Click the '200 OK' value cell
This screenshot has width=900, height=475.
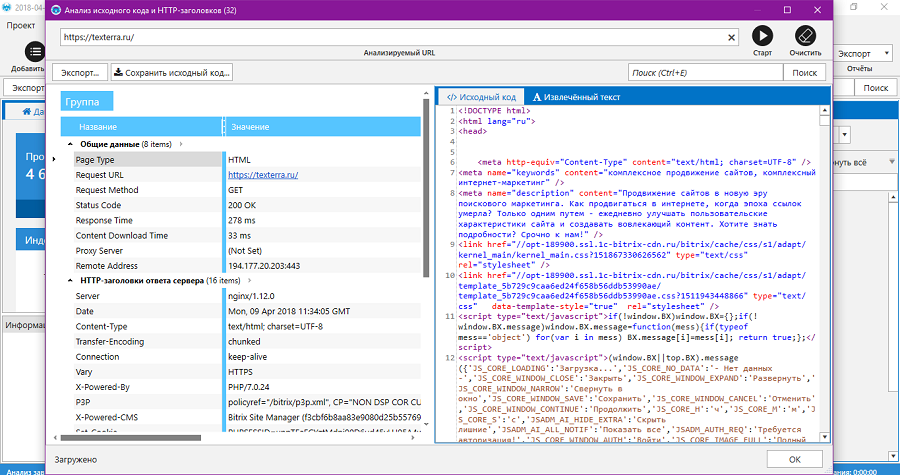[323, 205]
